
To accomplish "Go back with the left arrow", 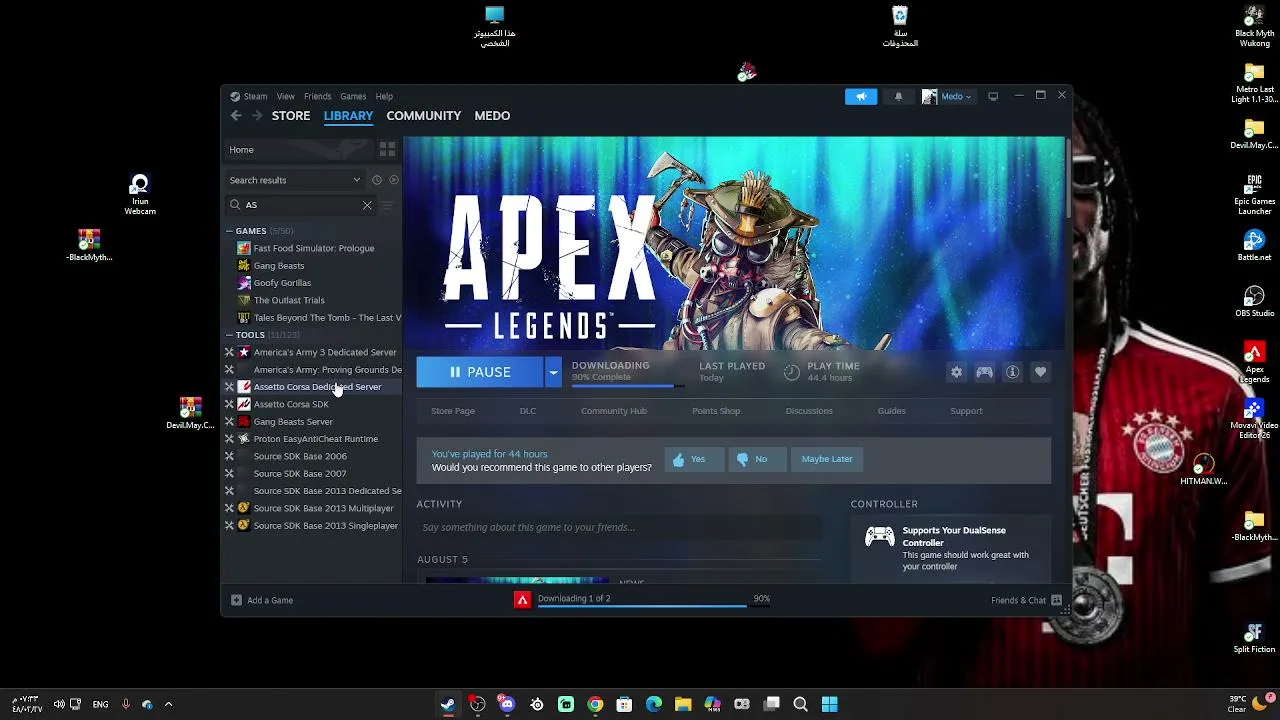I will pos(236,116).
